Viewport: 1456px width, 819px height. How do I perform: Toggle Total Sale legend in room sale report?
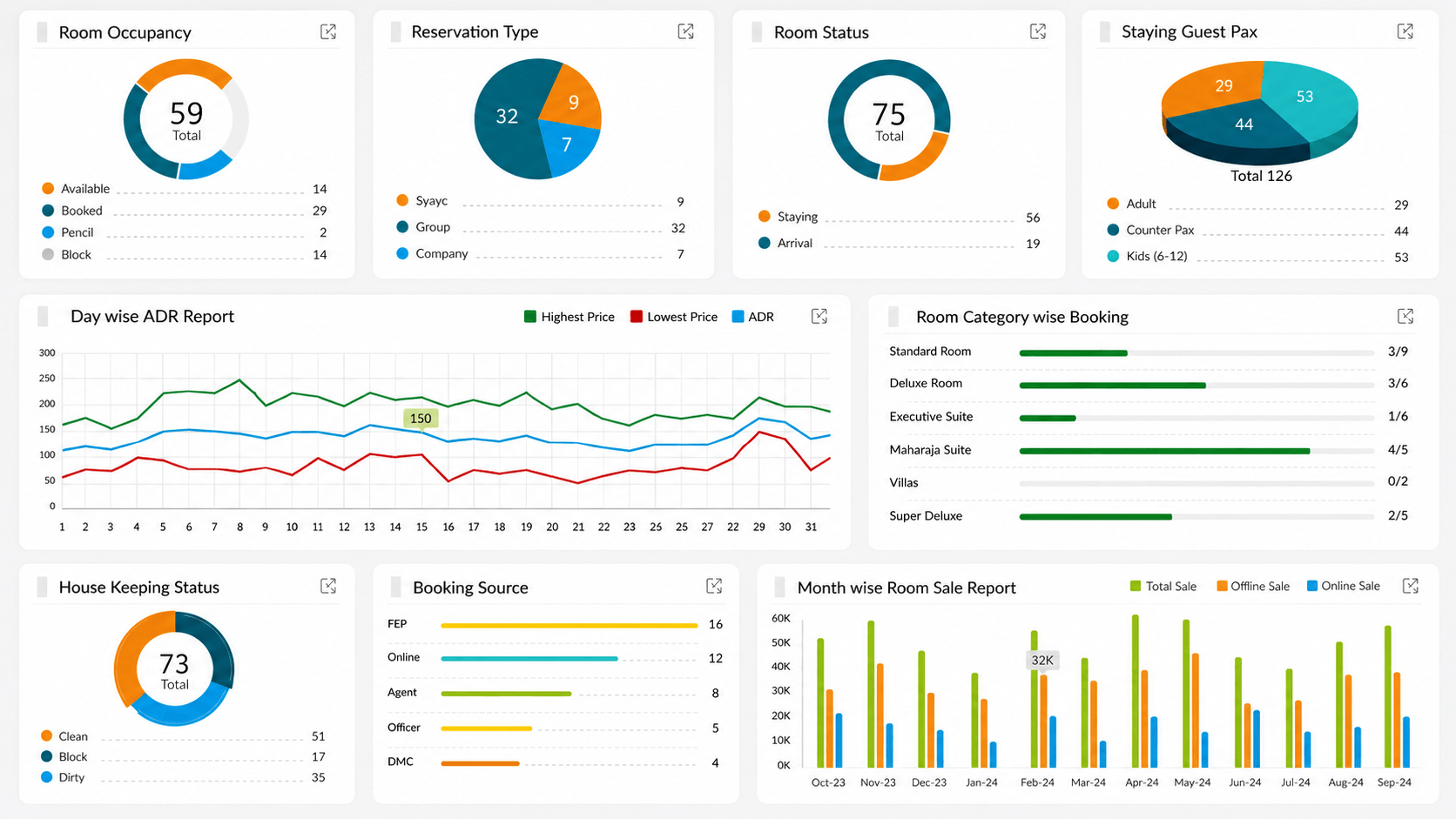point(1163,587)
